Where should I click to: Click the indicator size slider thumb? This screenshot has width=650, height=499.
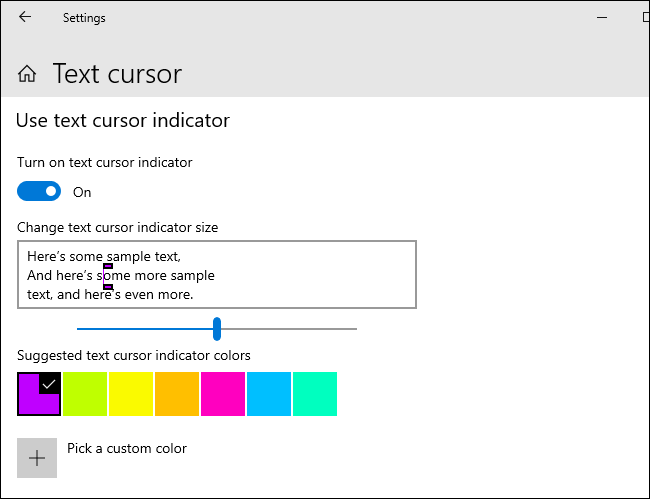(217, 328)
